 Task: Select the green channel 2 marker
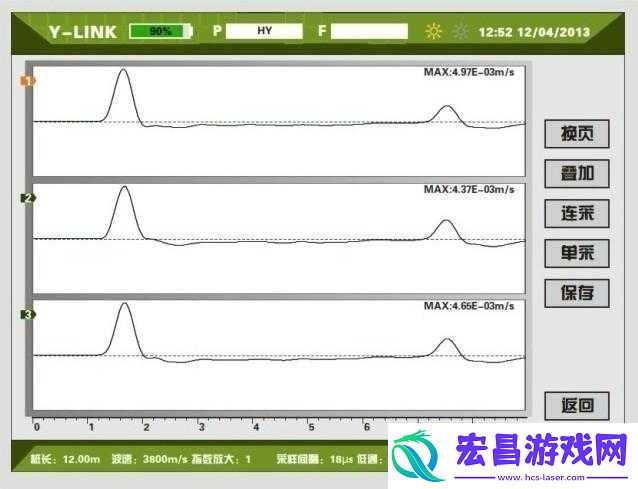coord(28,198)
